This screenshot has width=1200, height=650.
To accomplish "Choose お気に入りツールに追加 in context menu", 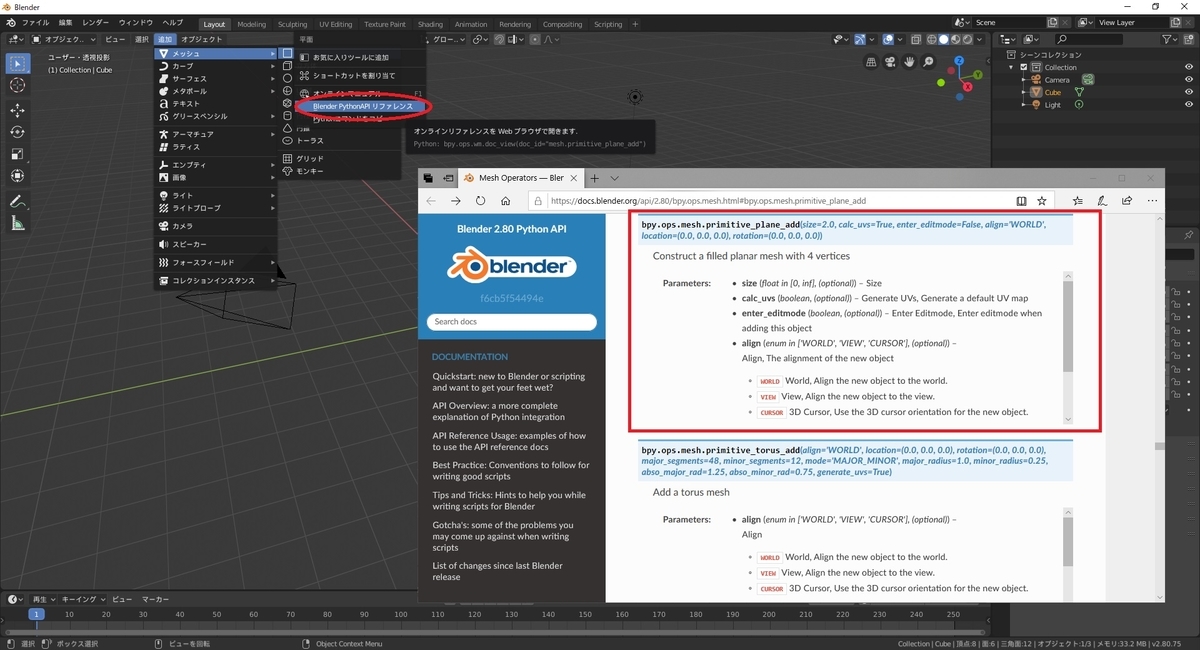I will (351, 58).
